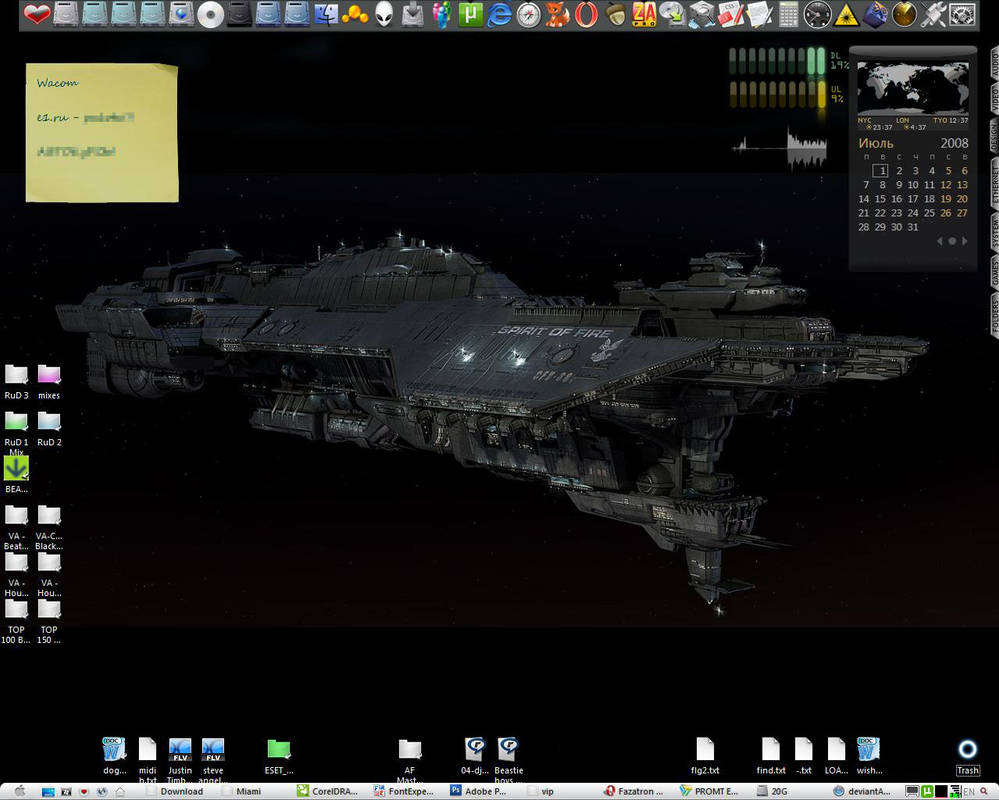Click the tray search magnifier icon
The image size is (999, 800).
click(x=985, y=792)
